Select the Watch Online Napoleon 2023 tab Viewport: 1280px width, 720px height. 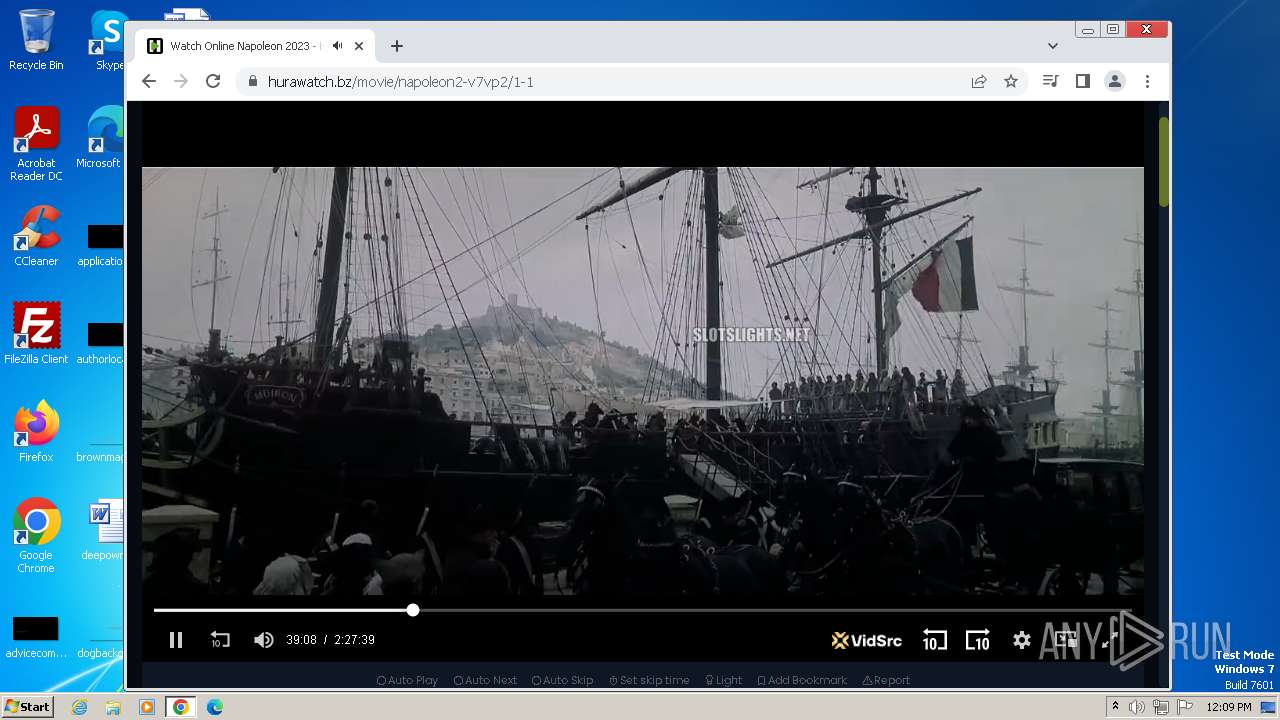(255, 46)
